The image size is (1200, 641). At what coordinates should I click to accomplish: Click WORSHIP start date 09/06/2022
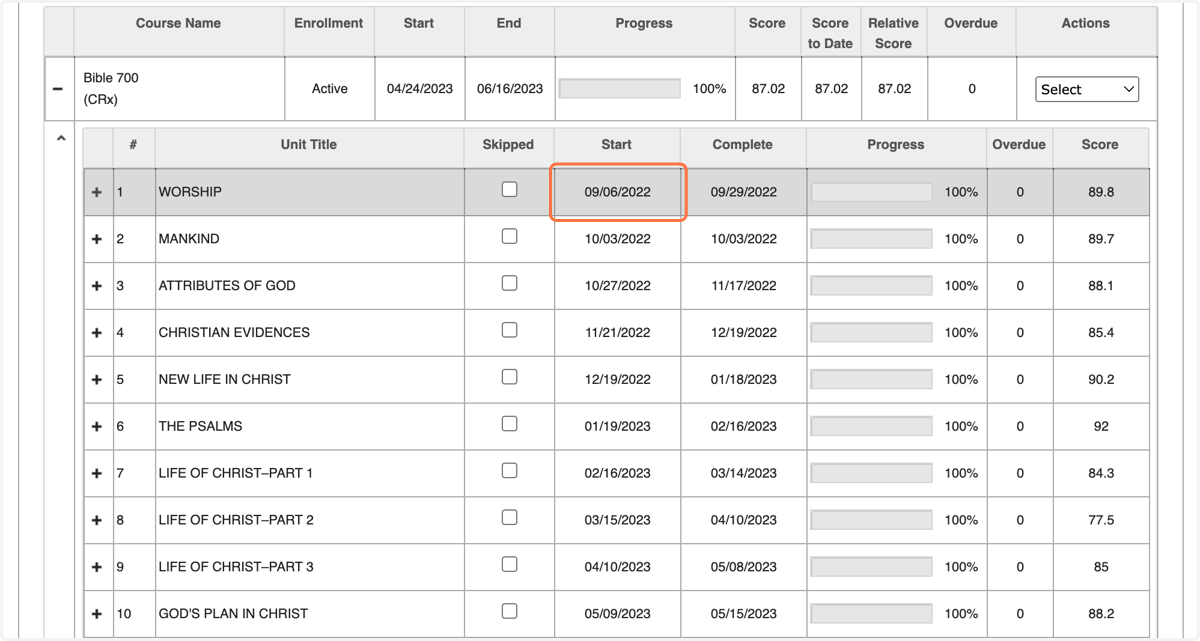(x=618, y=192)
